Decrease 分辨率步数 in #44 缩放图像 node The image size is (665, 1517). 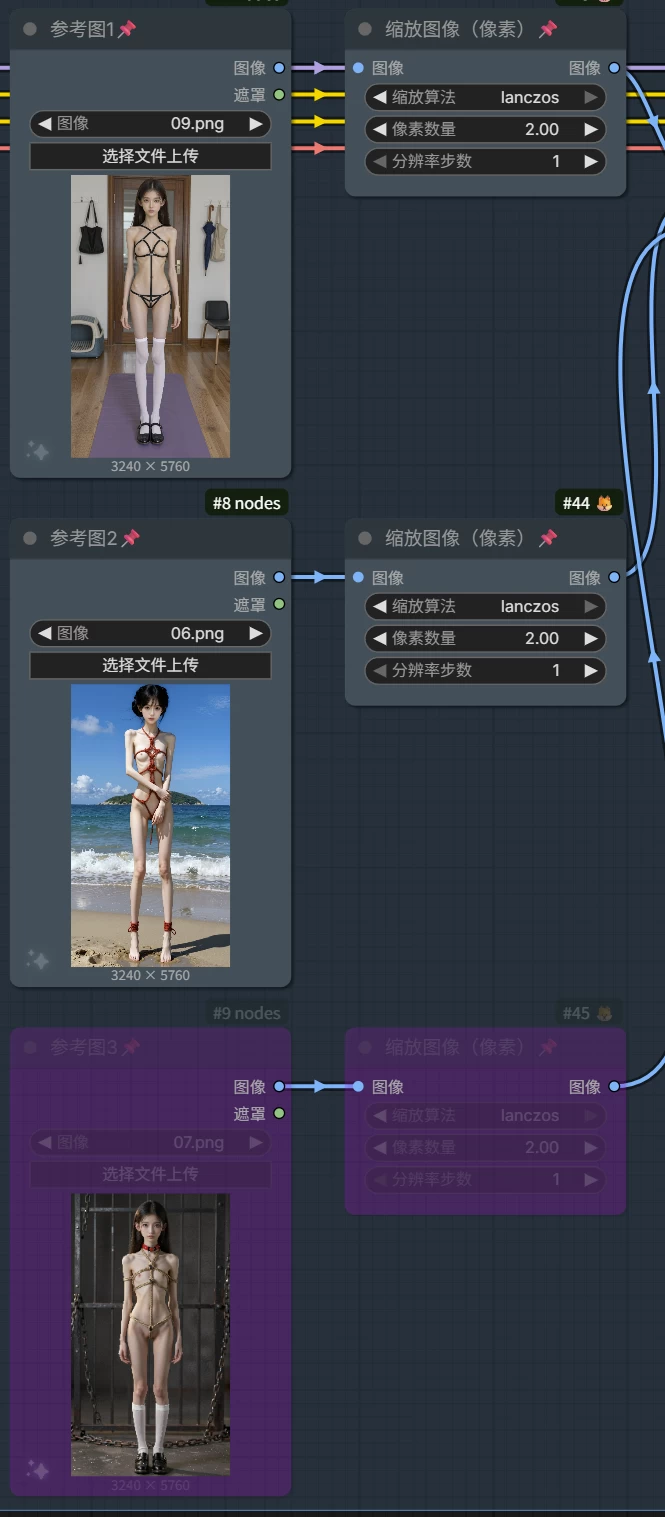point(380,670)
